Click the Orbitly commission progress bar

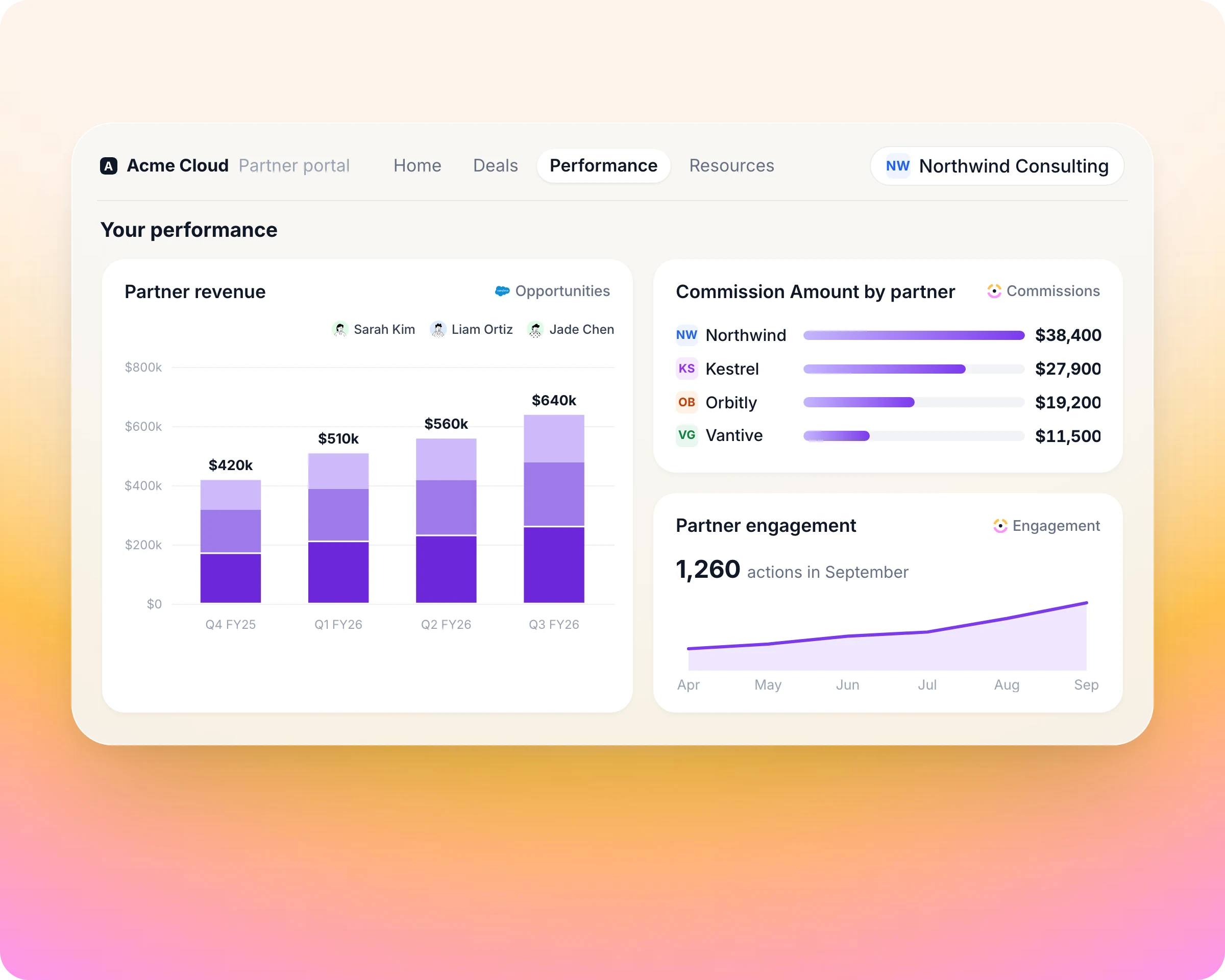click(x=914, y=402)
